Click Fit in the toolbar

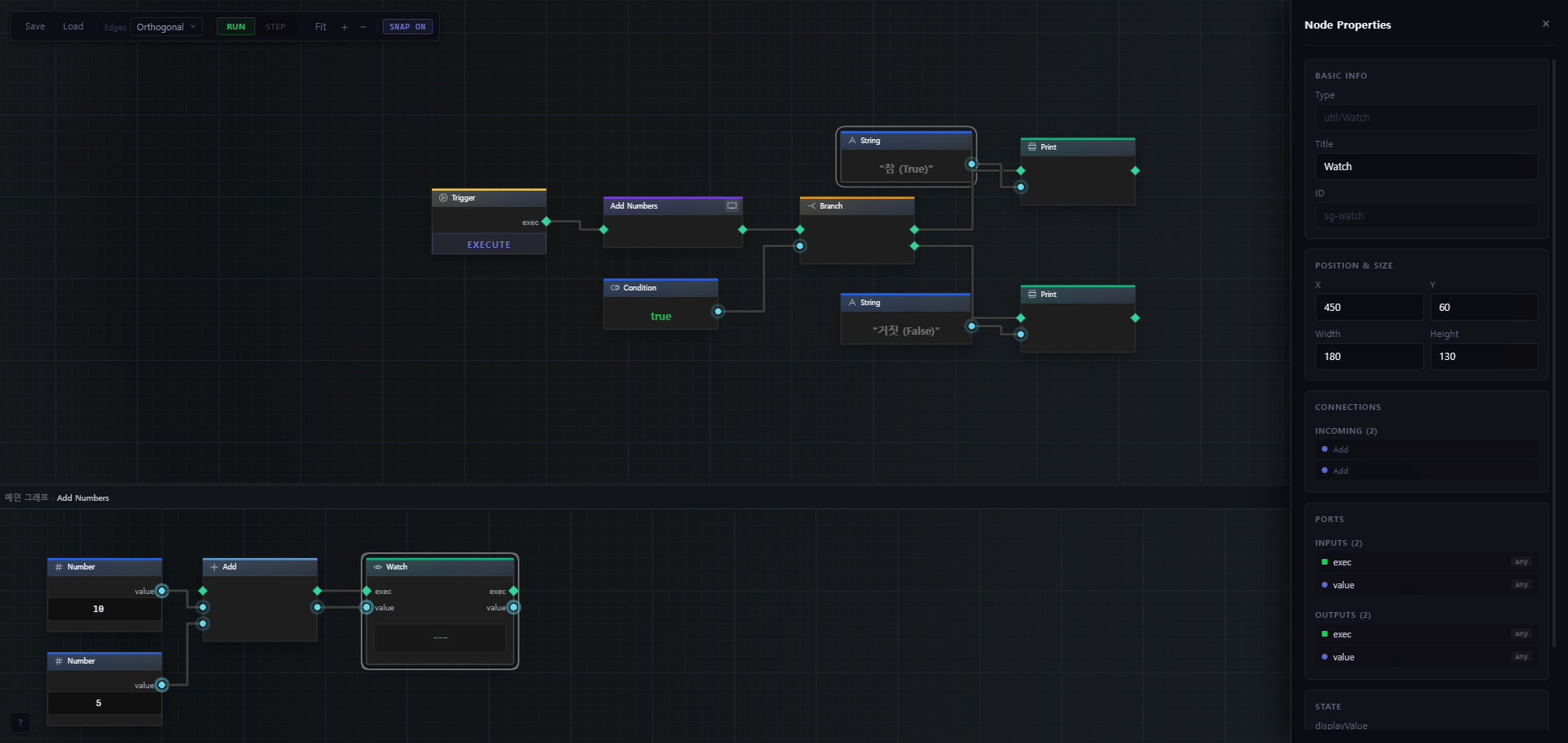click(x=321, y=27)
